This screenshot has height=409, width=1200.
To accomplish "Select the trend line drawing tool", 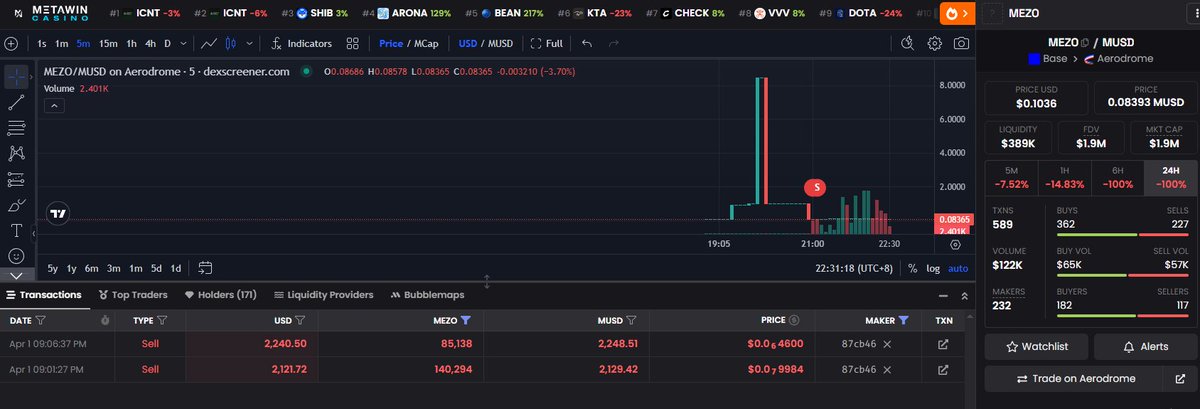I will [x=16, y=102].
